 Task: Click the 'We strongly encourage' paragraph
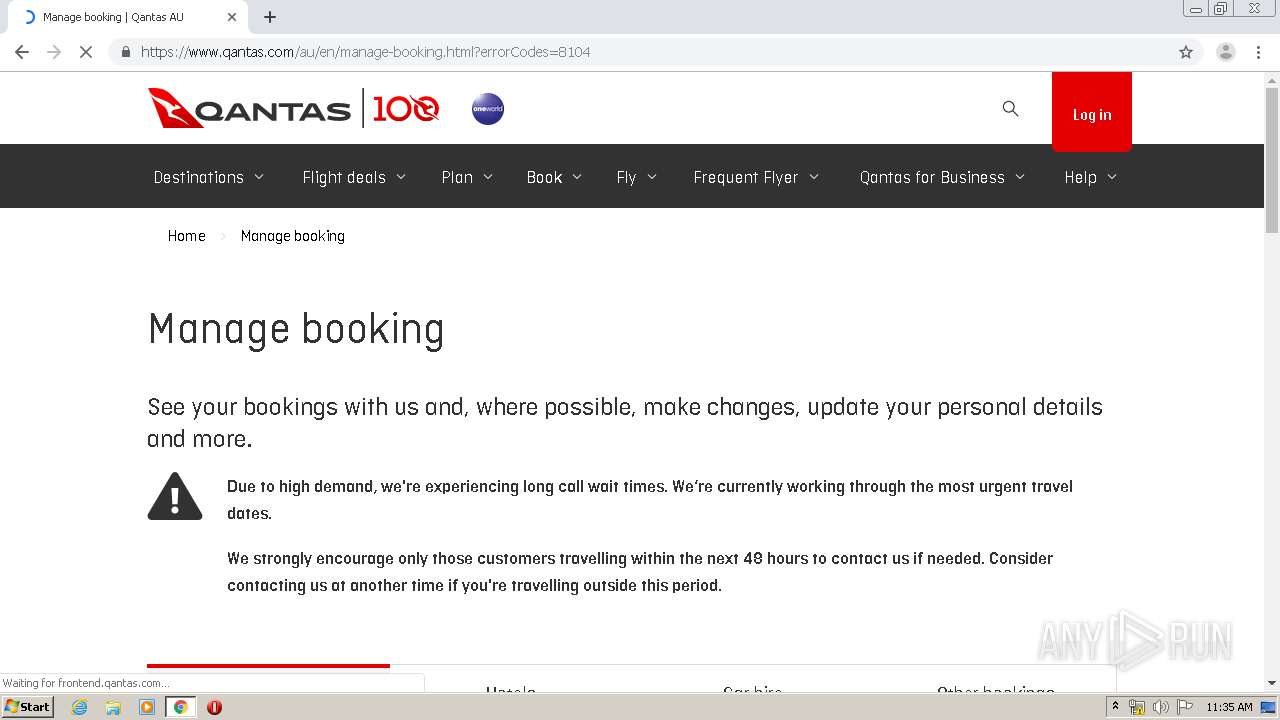pyautogui.click(x=640, y=572)
